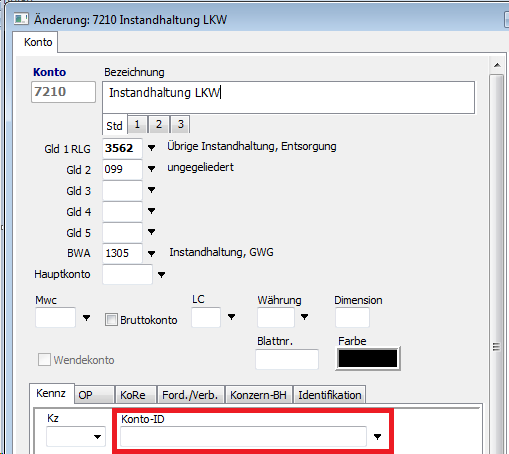509x454 pixels.
Task: Expand the Mwc dropdown arrow
Action: 86,318
